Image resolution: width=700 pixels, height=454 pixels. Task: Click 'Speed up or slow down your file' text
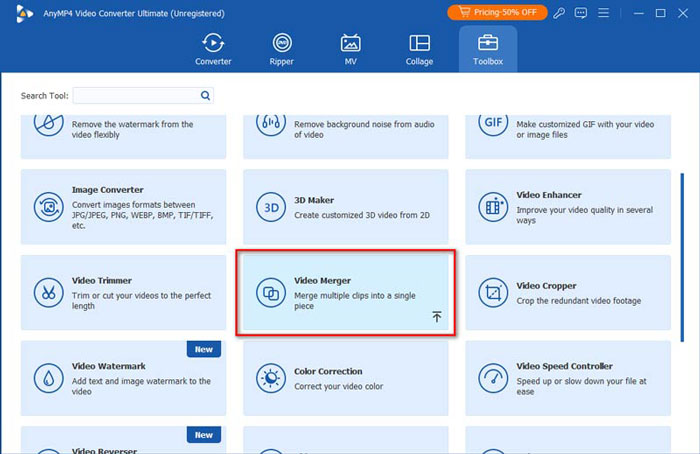(581, 386)
